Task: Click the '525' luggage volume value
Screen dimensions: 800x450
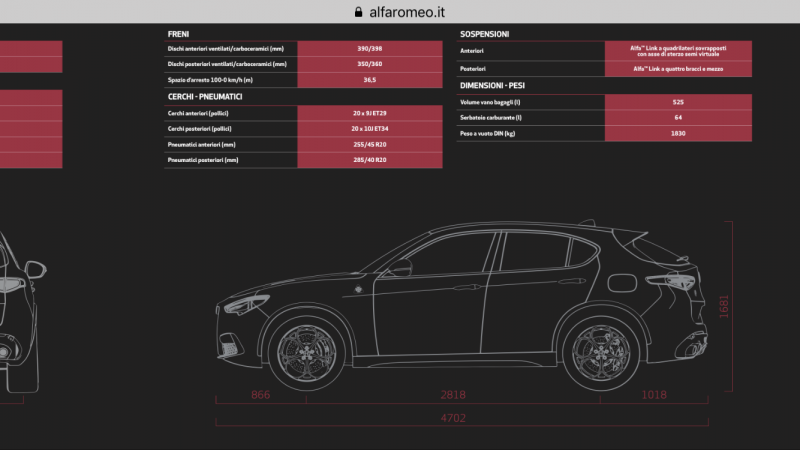Action: point(678,103)
